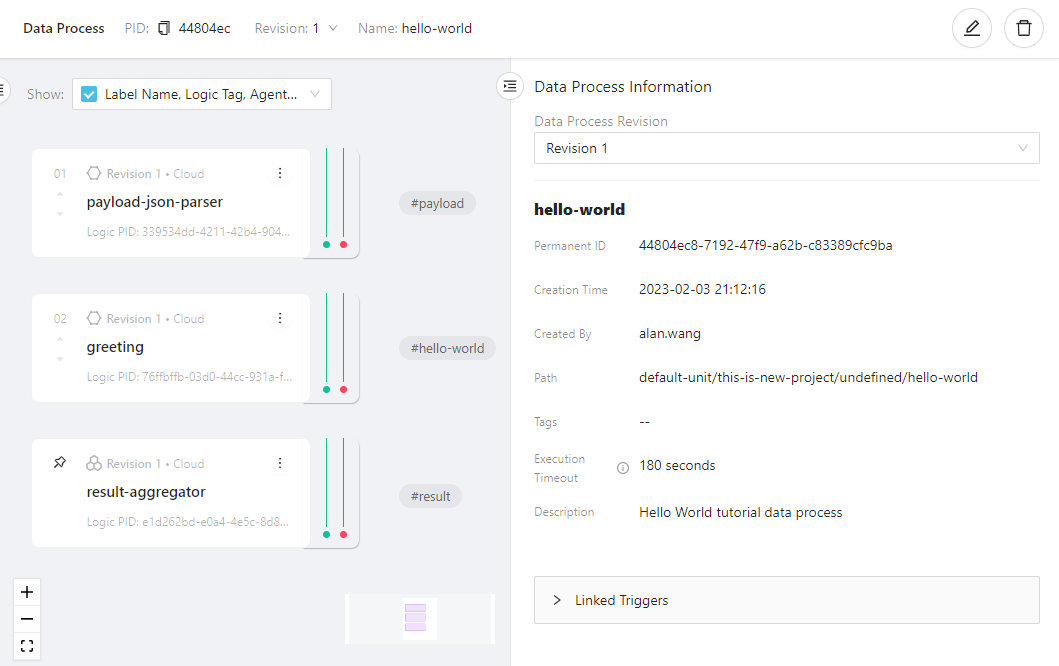Zoom in on the canvas
The height and width of the screenshot is (666, 1059).
point(27,592)
